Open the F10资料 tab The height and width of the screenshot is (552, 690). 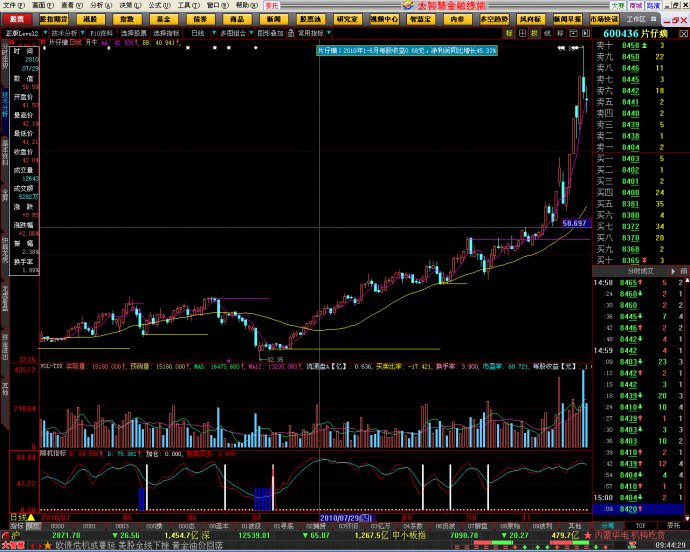102,33
